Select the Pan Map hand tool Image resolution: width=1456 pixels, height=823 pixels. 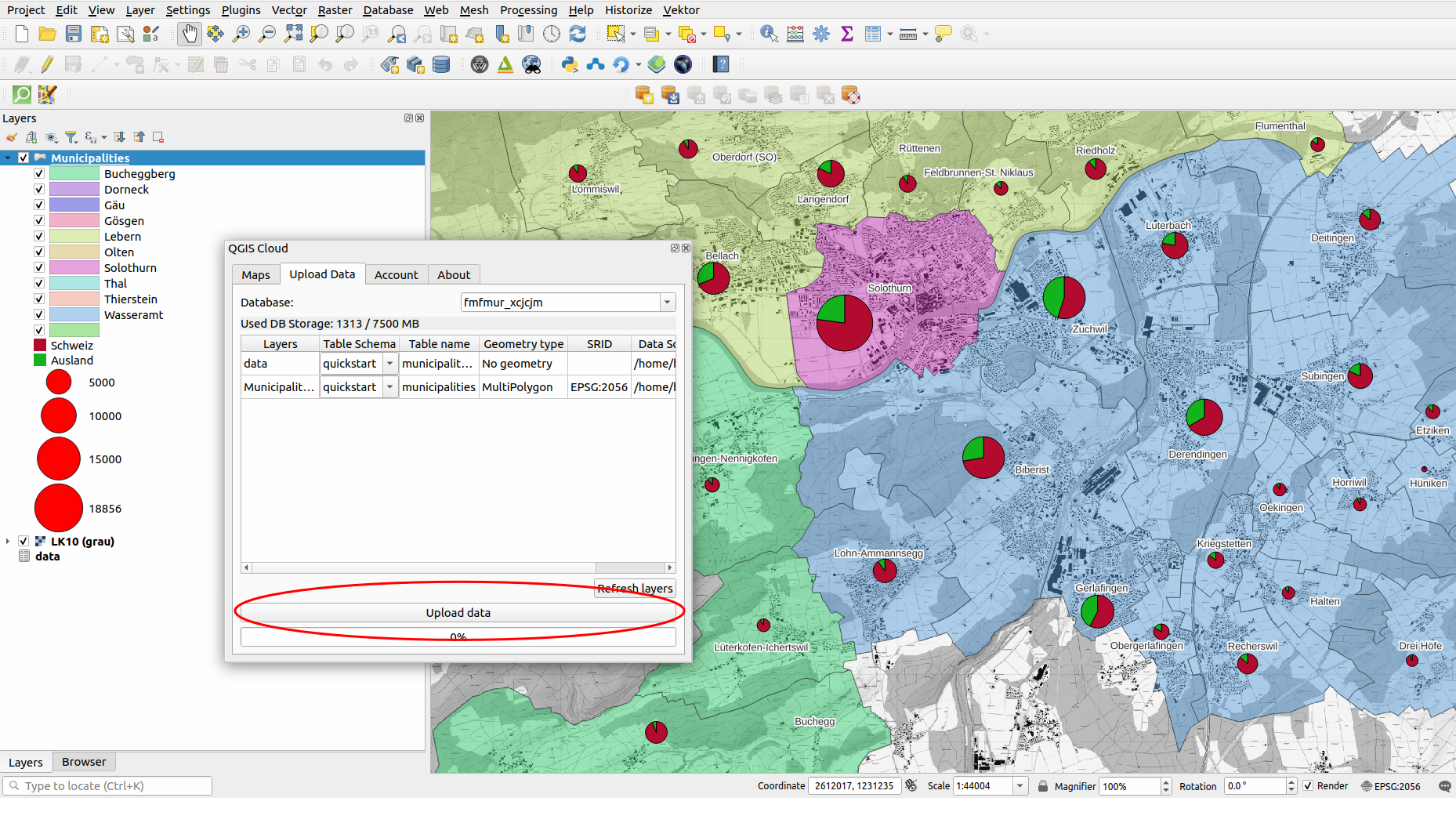pos(189,34)
